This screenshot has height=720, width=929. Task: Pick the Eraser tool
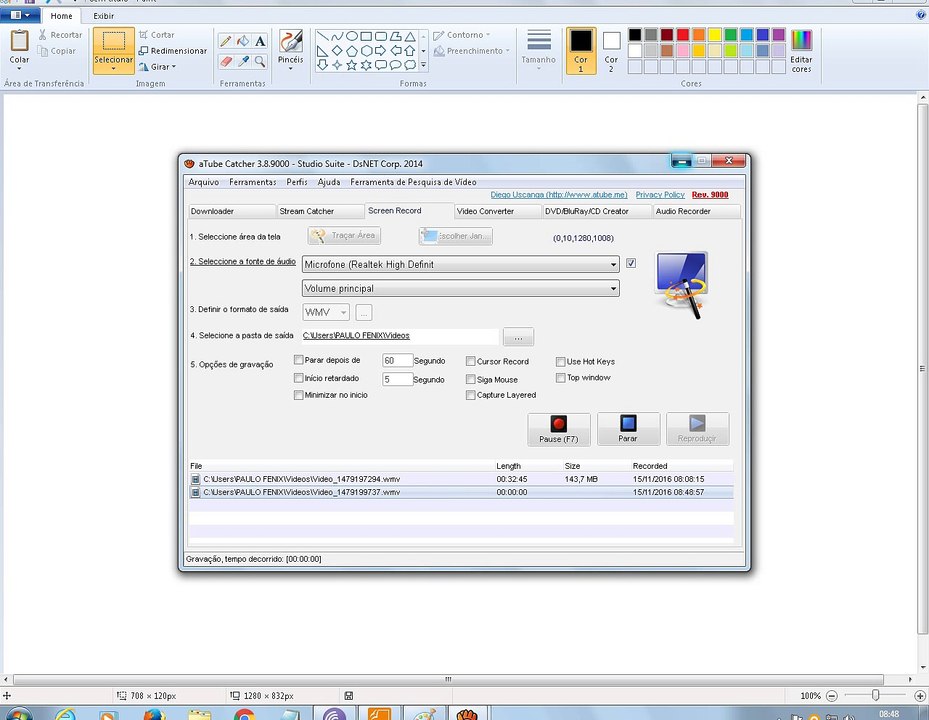click(x=226, y=61)
